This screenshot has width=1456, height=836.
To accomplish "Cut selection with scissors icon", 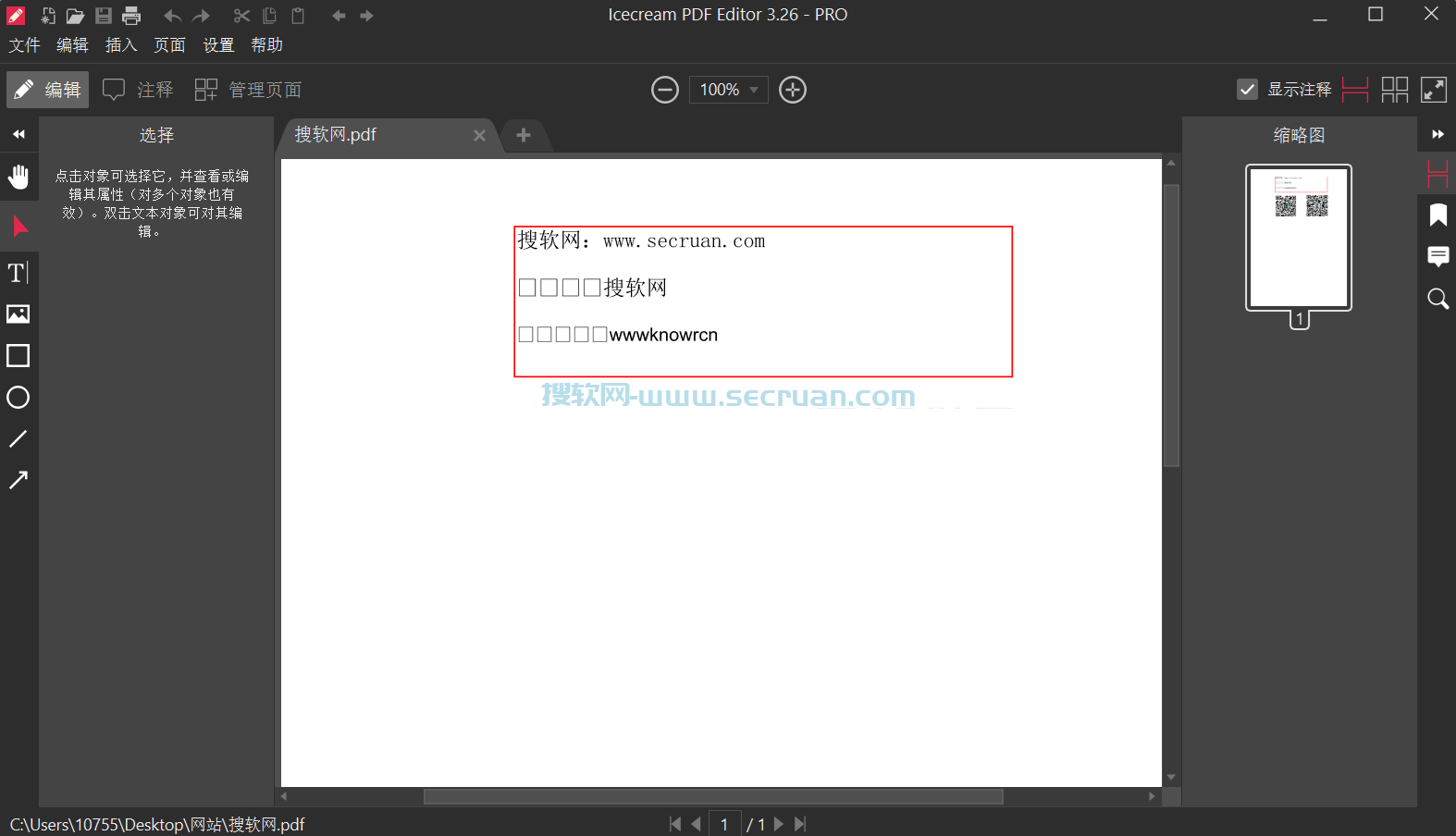I will click(x=241, y=16).
